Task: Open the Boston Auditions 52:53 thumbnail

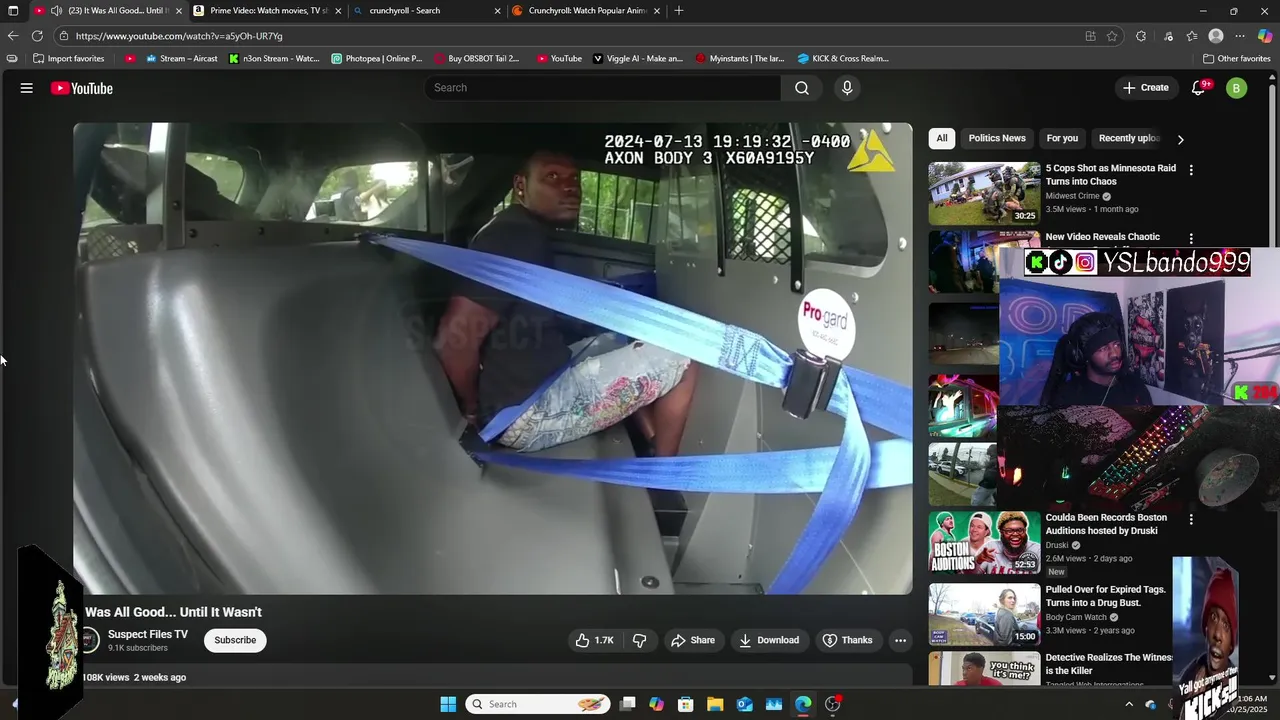Action: [984, 543]
